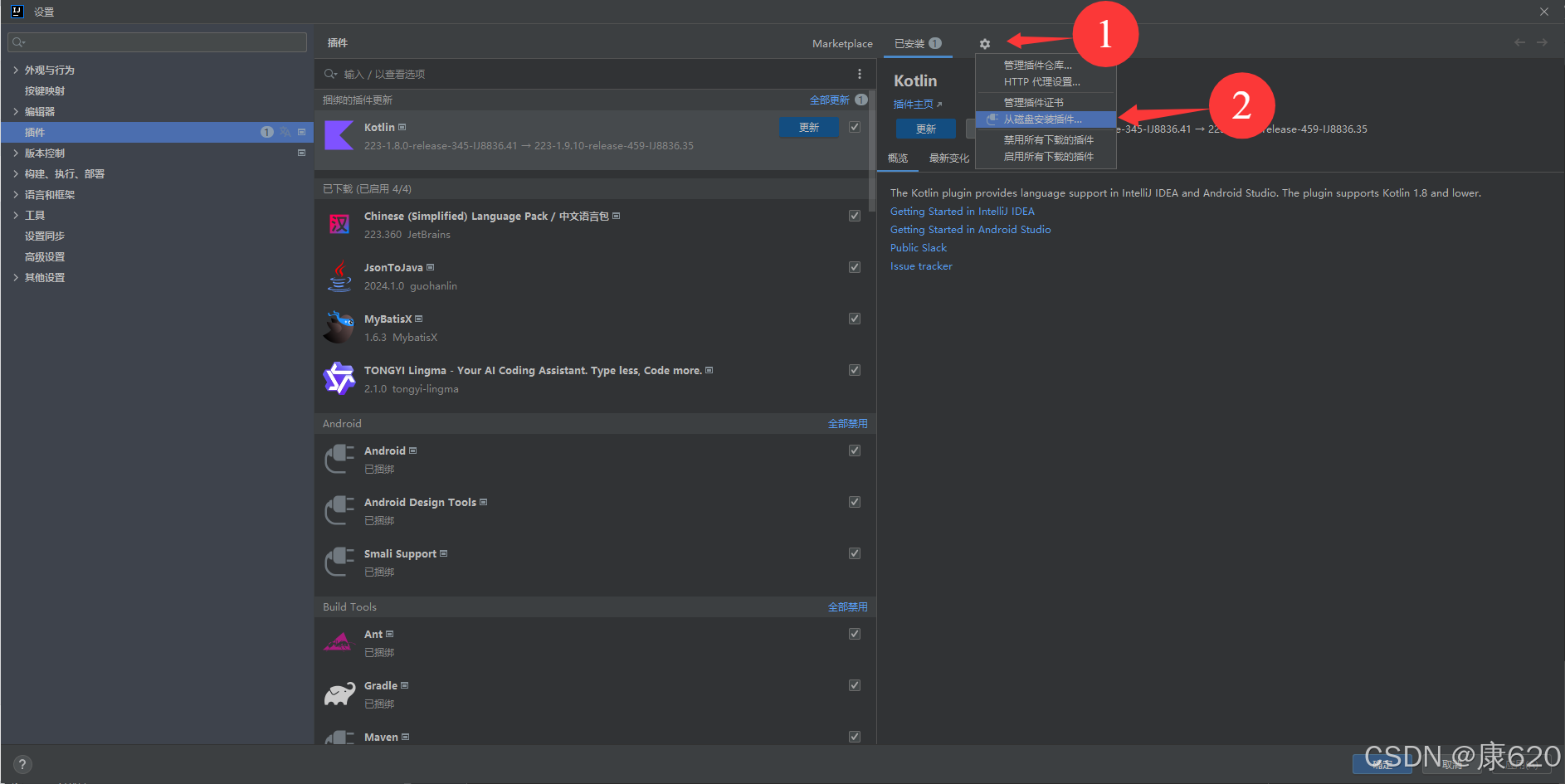Click the JsonToJava plugin icon

(x=339, y=275)
